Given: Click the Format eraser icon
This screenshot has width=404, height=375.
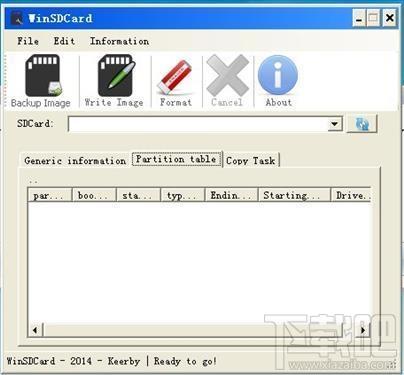Looking at the screenshot, I should pos(175,77).
